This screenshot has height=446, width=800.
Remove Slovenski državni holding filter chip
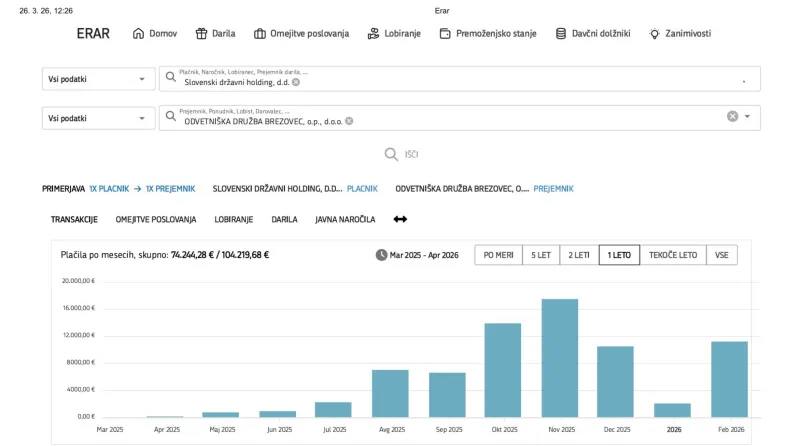click(x=296, y=82)
